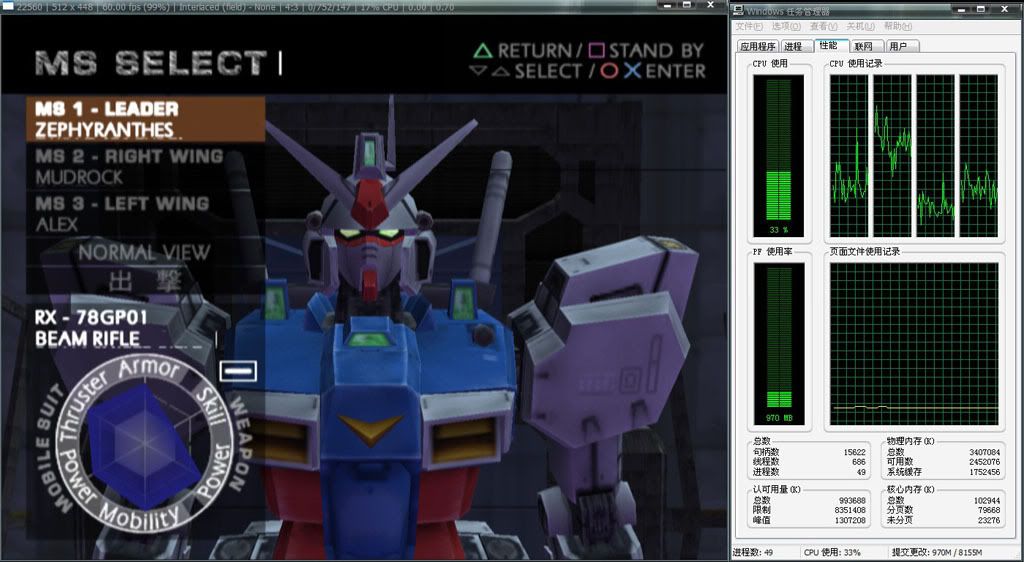Switch to the 应用程序 tab
Viewport: 1024px width, 562px height.
758,46
